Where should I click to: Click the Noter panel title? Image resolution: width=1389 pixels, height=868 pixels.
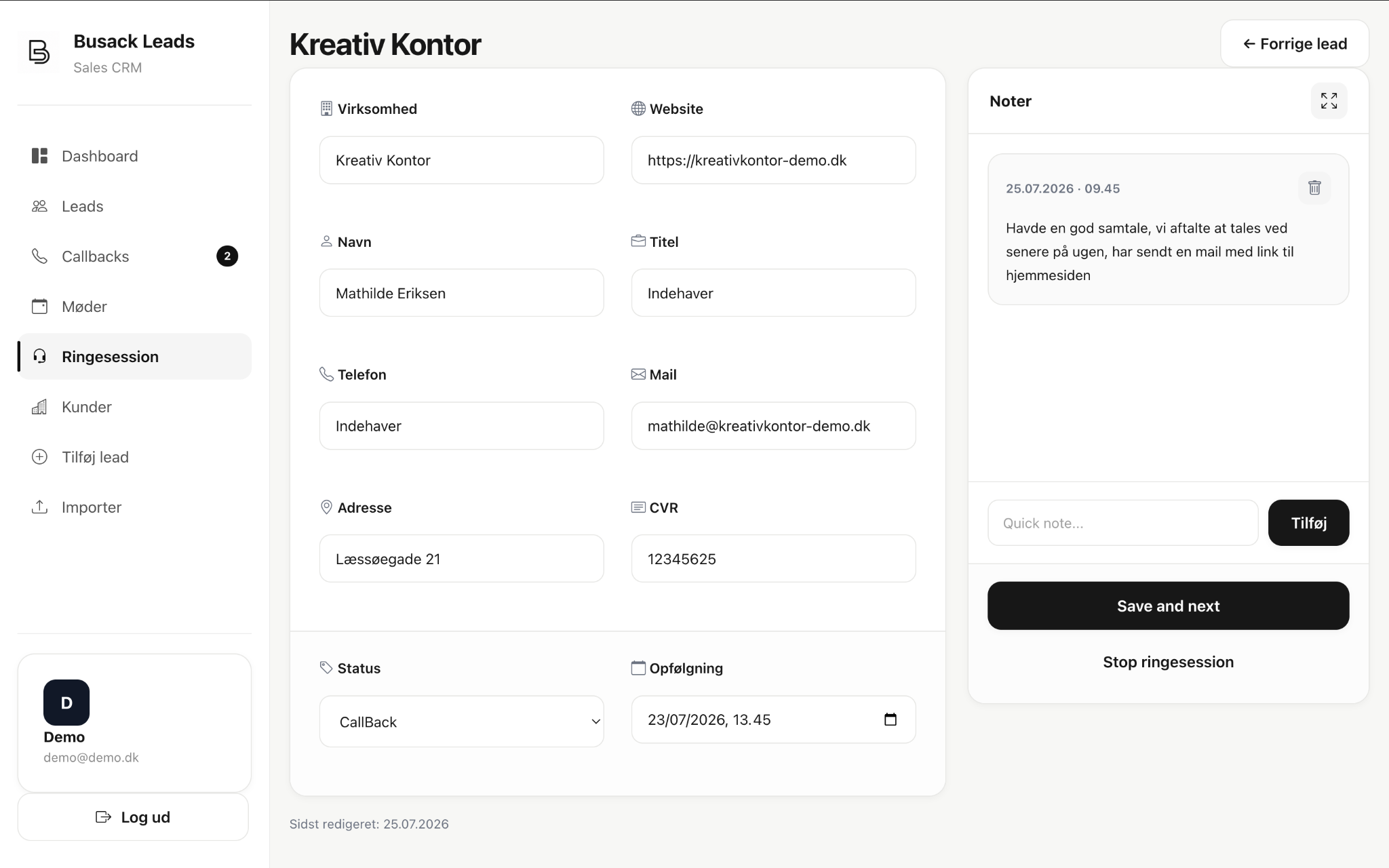click(x=1010, y=101)
